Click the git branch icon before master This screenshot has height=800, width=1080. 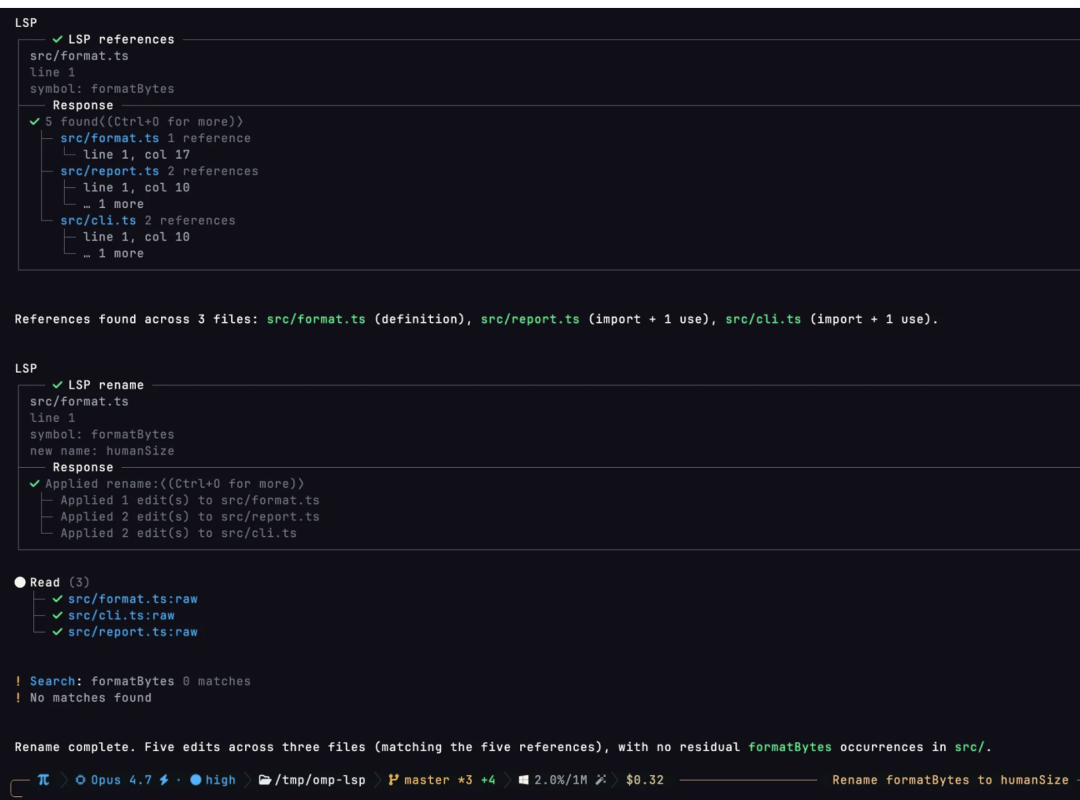[x=393, y=780]
